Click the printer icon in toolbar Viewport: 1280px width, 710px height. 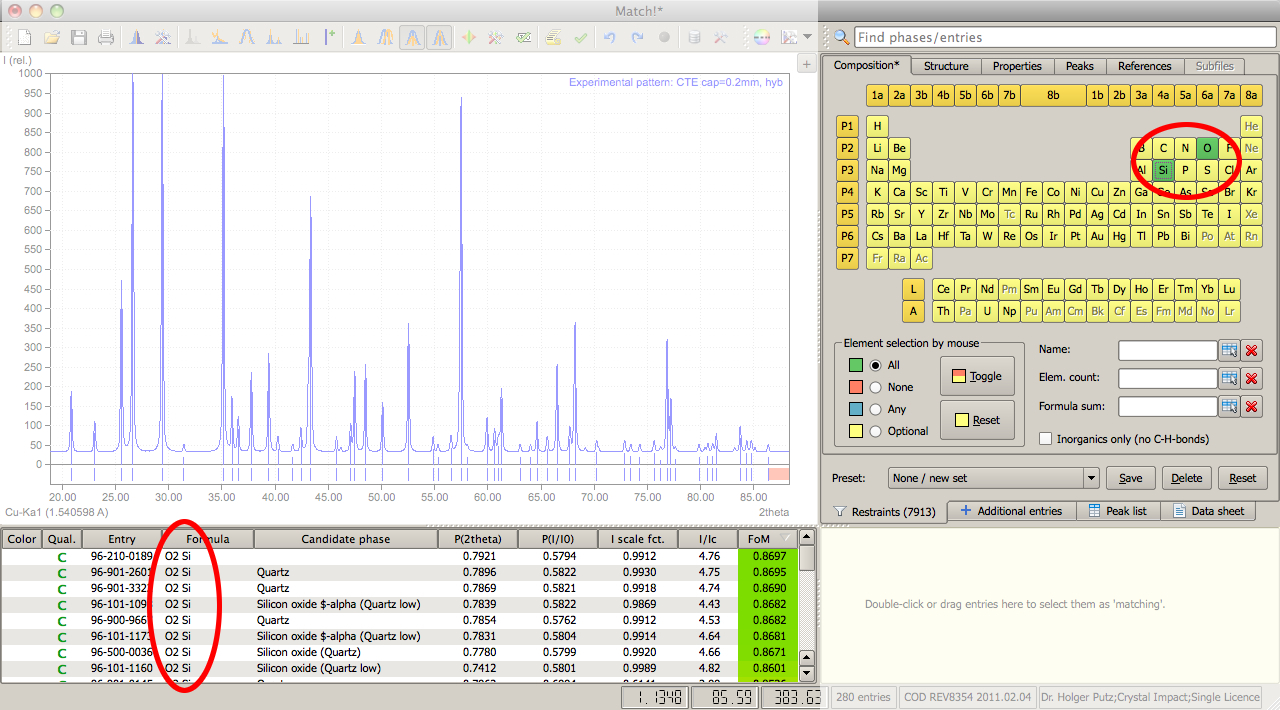click(106, 38)
